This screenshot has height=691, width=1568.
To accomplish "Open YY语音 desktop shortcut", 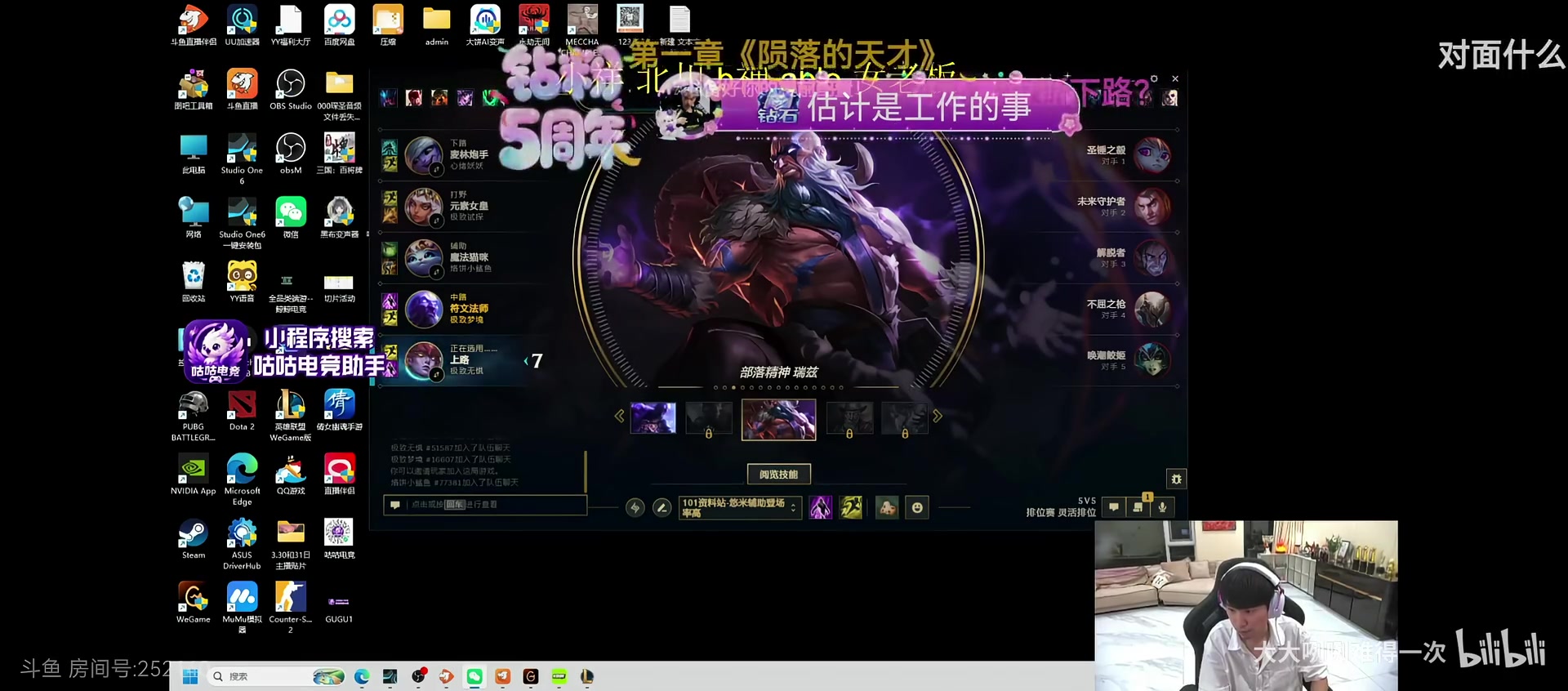I will (x=242, y=282).
